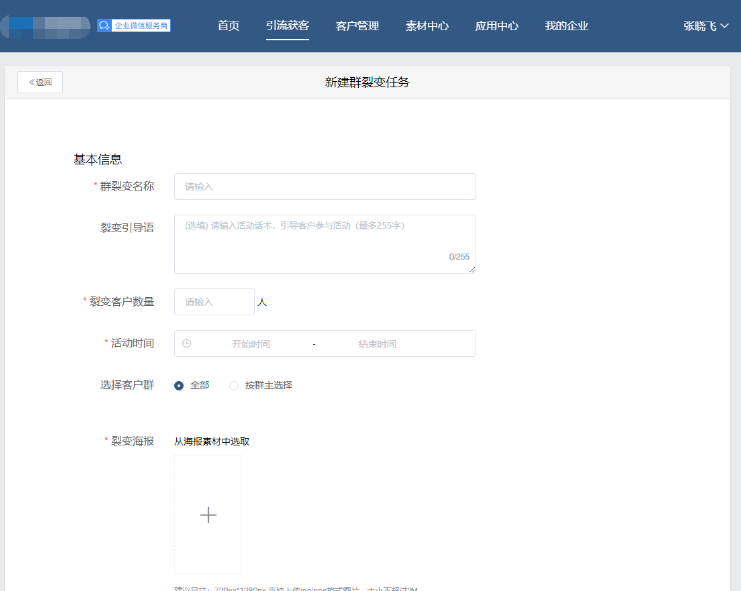Switch to the 引流获客 tab
741x591 pixels.
pyautogui.click(x=287, y=26)
